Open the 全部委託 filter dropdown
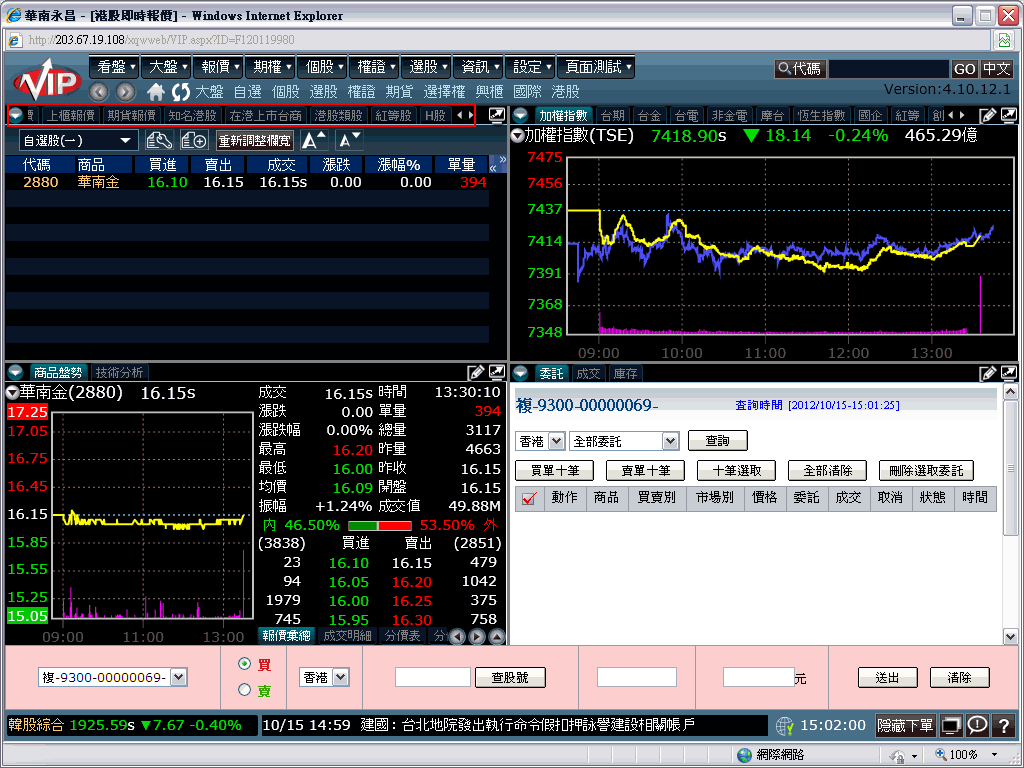Viewport: 1024px width, 768px height. [x=624, y=441]
